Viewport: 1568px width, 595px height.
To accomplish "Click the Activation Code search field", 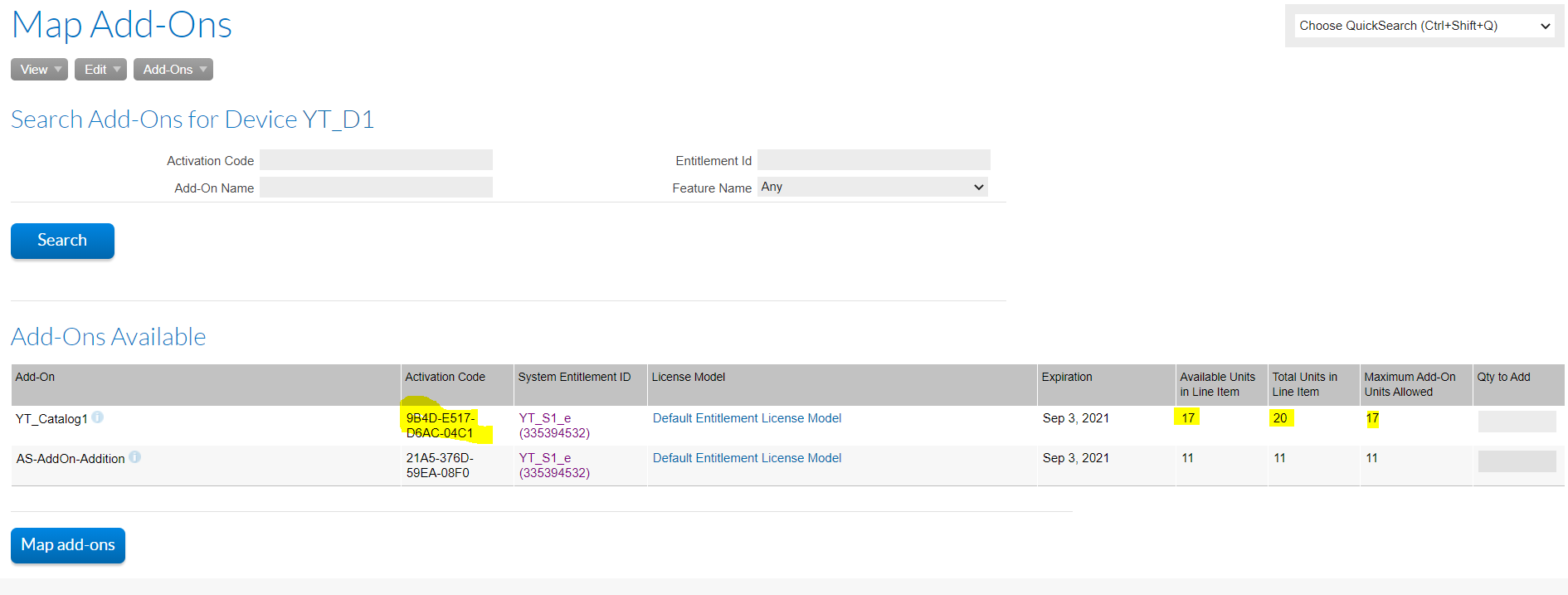I will tap(376, 160).
